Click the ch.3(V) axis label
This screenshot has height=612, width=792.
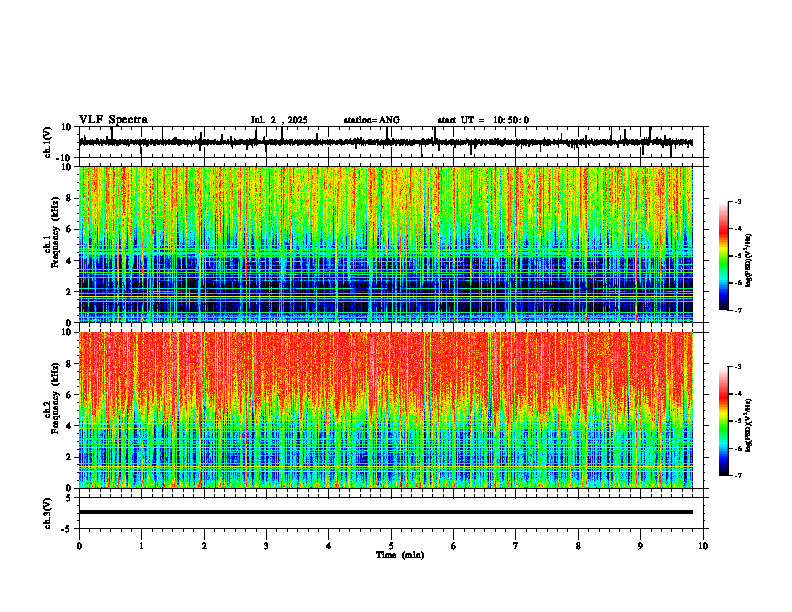[47, 514]
